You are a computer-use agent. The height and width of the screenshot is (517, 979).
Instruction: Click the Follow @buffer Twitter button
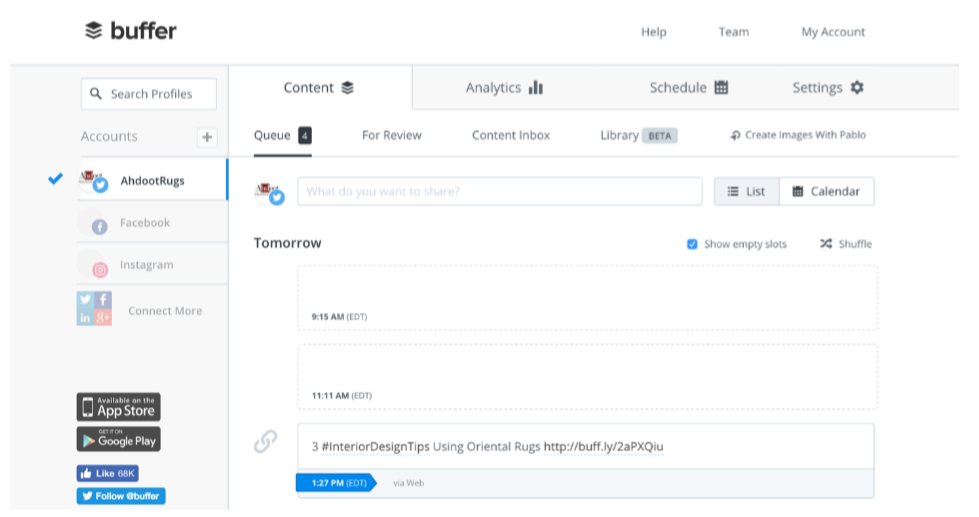[x=121, y=496]
